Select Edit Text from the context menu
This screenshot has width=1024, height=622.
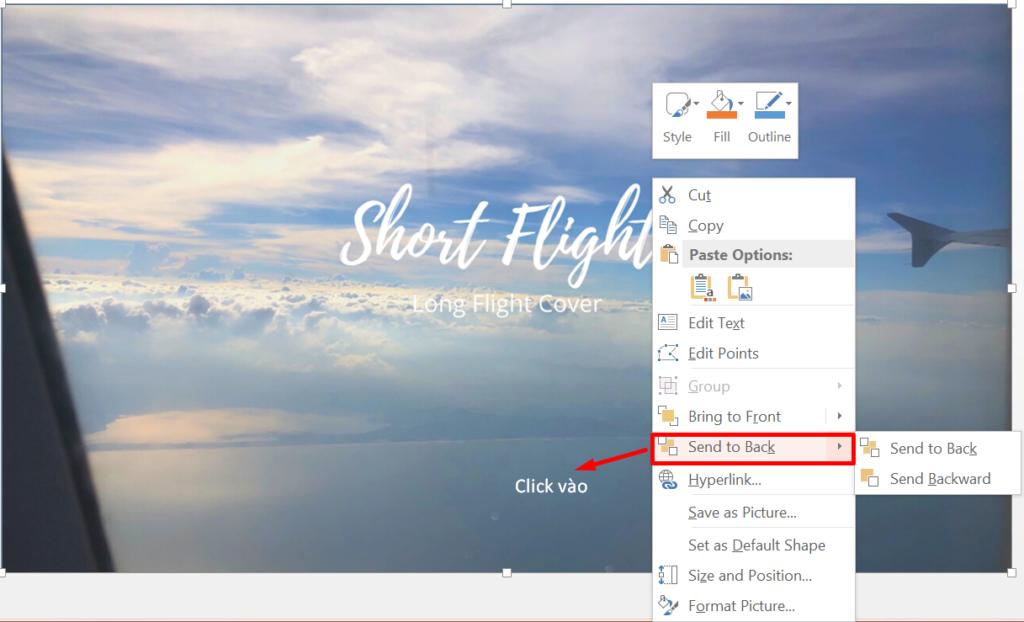coord(714,322)
